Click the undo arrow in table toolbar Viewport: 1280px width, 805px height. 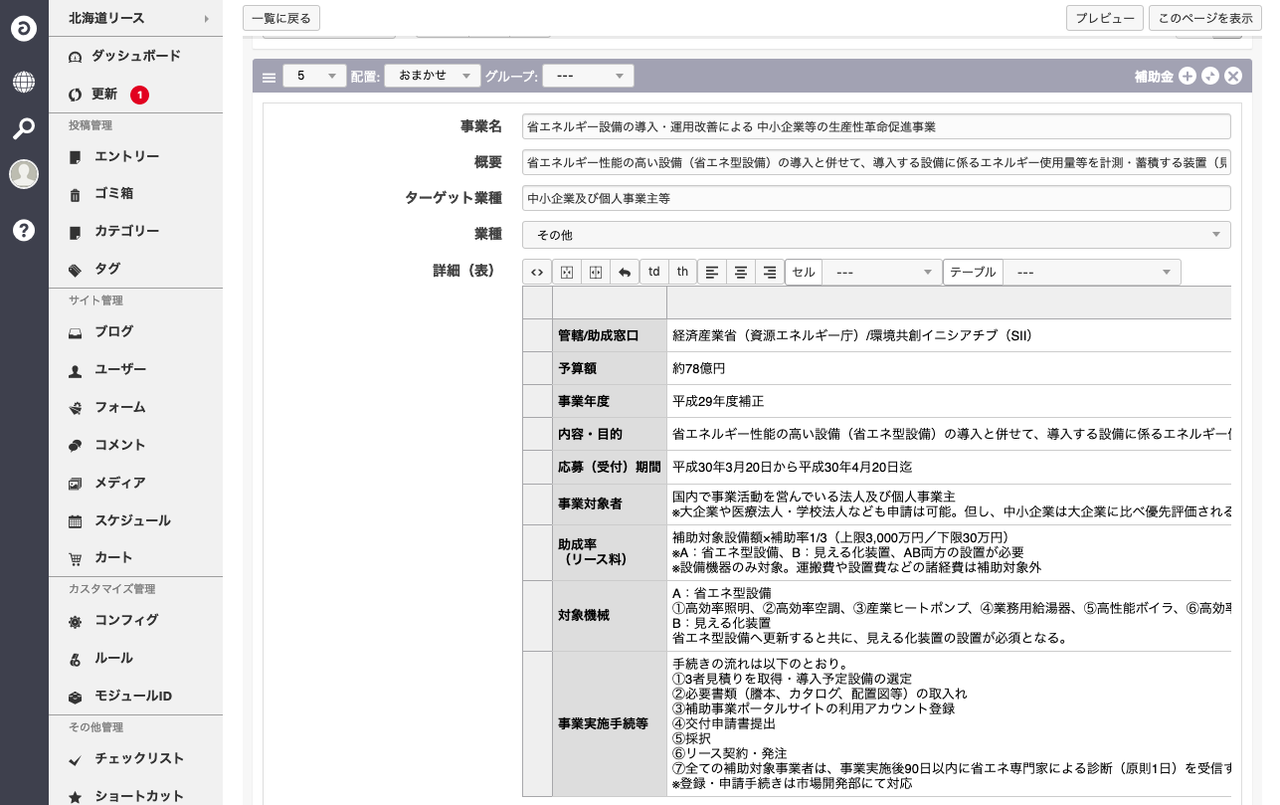coord(624,272)
